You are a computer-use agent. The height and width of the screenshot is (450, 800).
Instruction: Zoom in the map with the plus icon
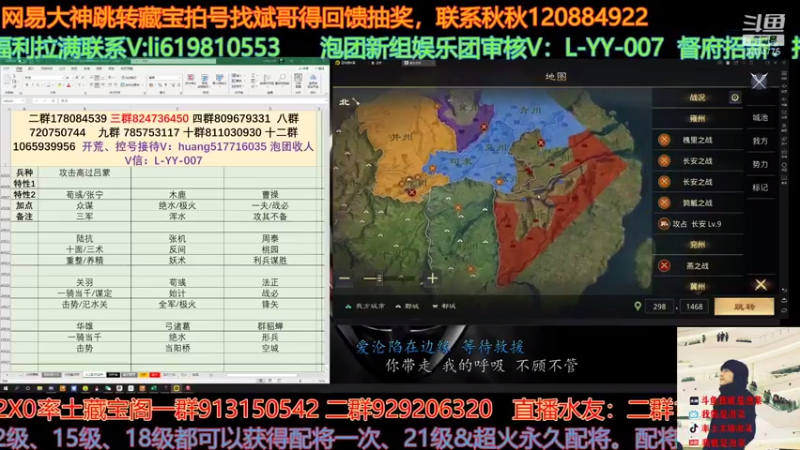pyautogui.click(x=432, y=279)
